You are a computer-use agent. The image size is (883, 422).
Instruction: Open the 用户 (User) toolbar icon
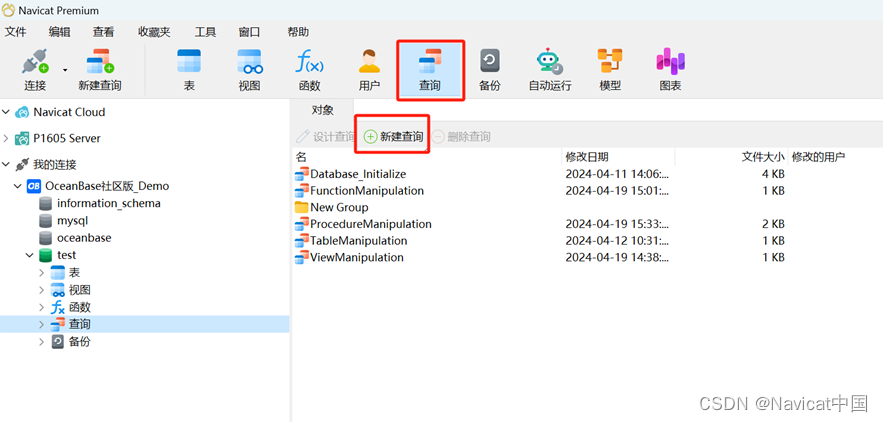369,70
